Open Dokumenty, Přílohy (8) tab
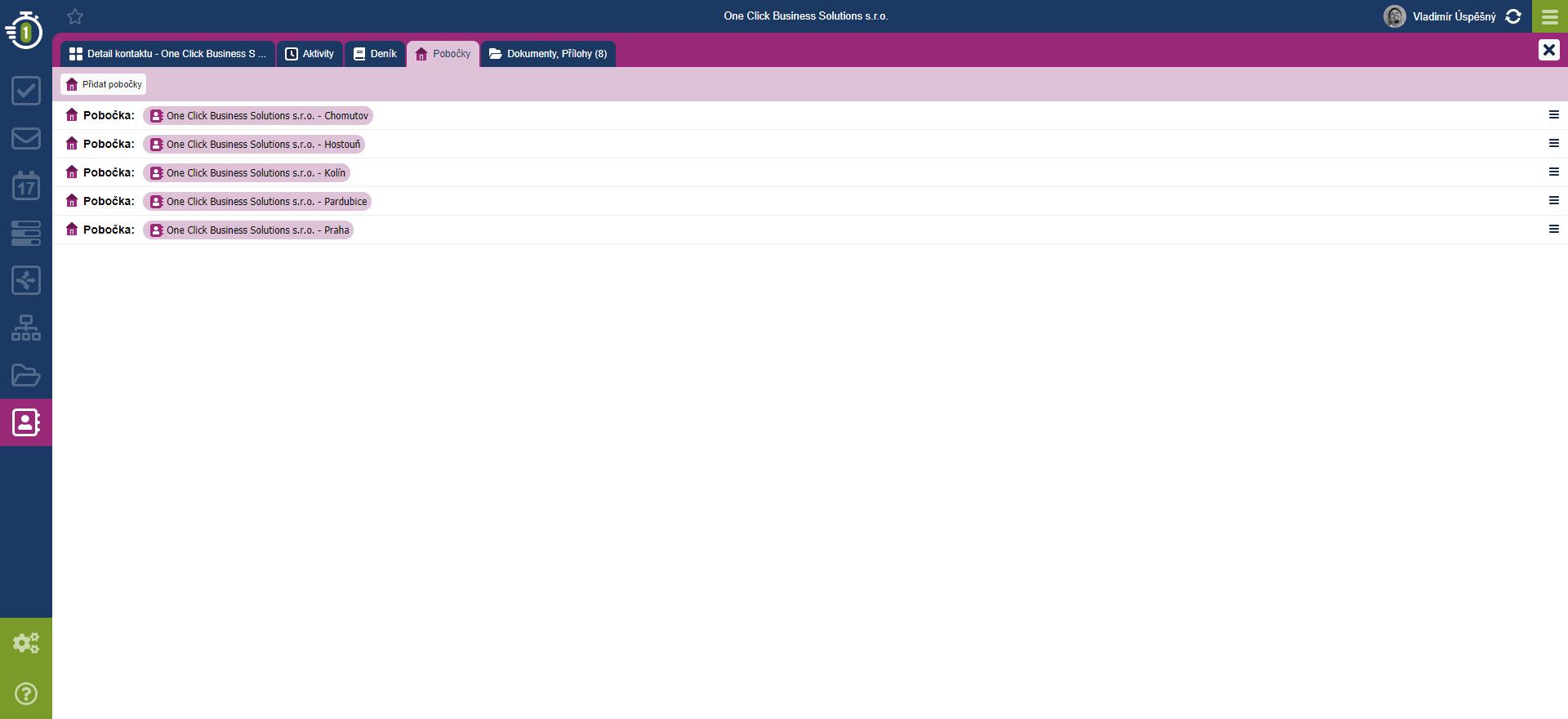Image resolution: width=1568 pixels, height=719 pixels. pos(548,54)
